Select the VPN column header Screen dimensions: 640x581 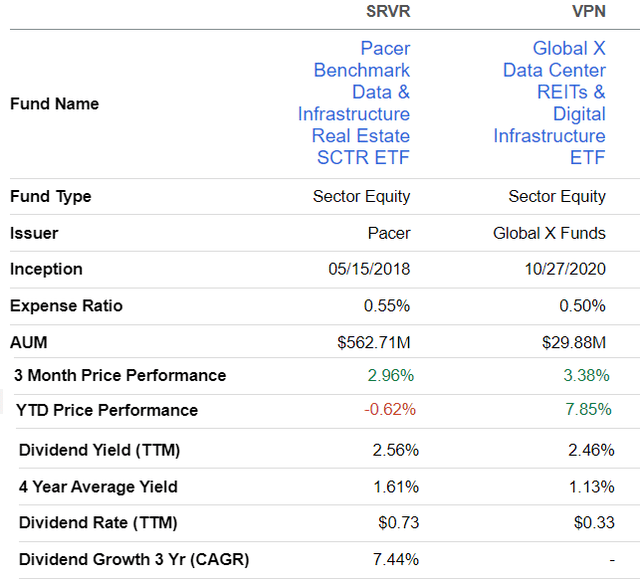[589, 11]
